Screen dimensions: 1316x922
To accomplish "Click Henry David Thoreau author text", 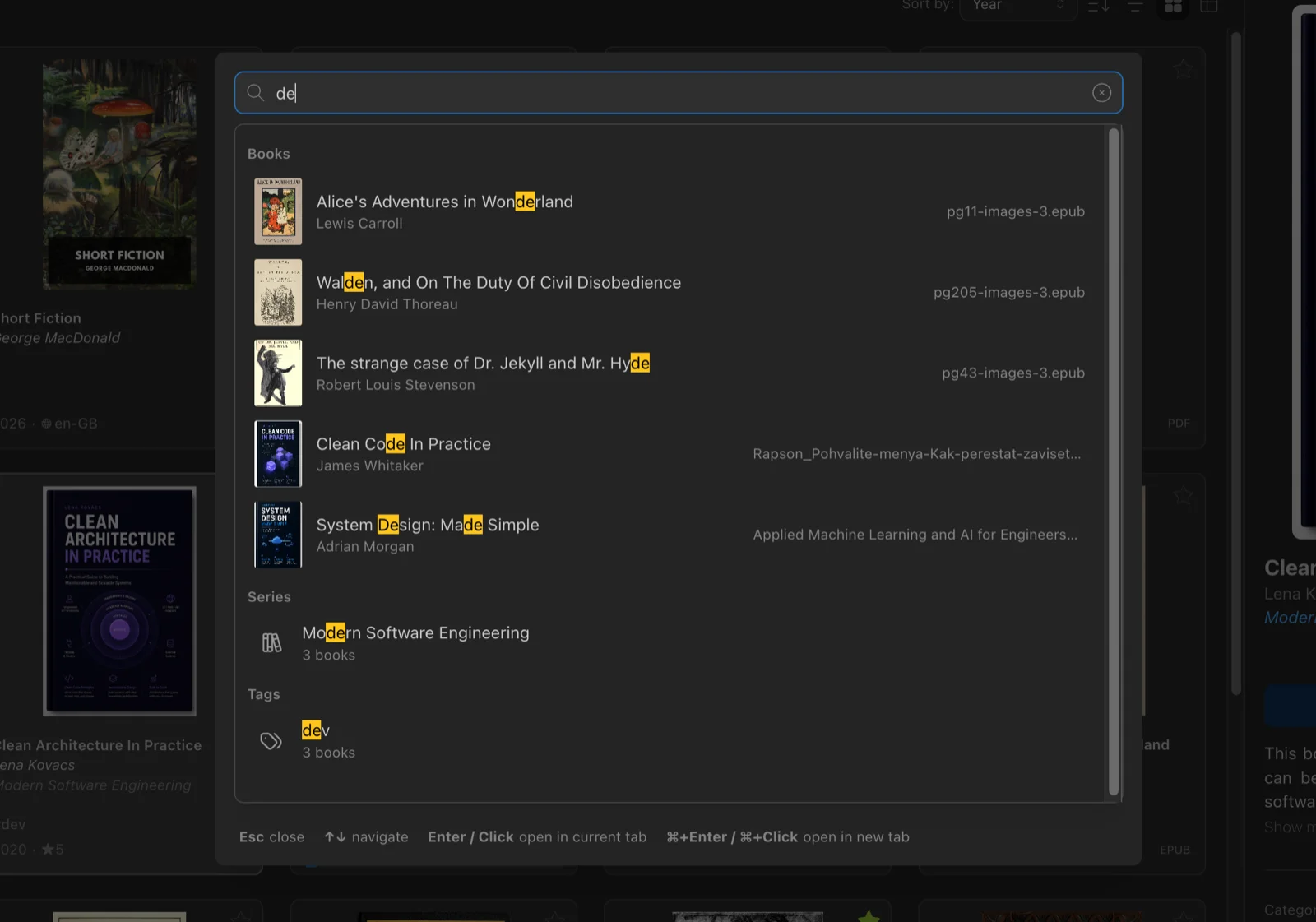I will pos(387,304).
